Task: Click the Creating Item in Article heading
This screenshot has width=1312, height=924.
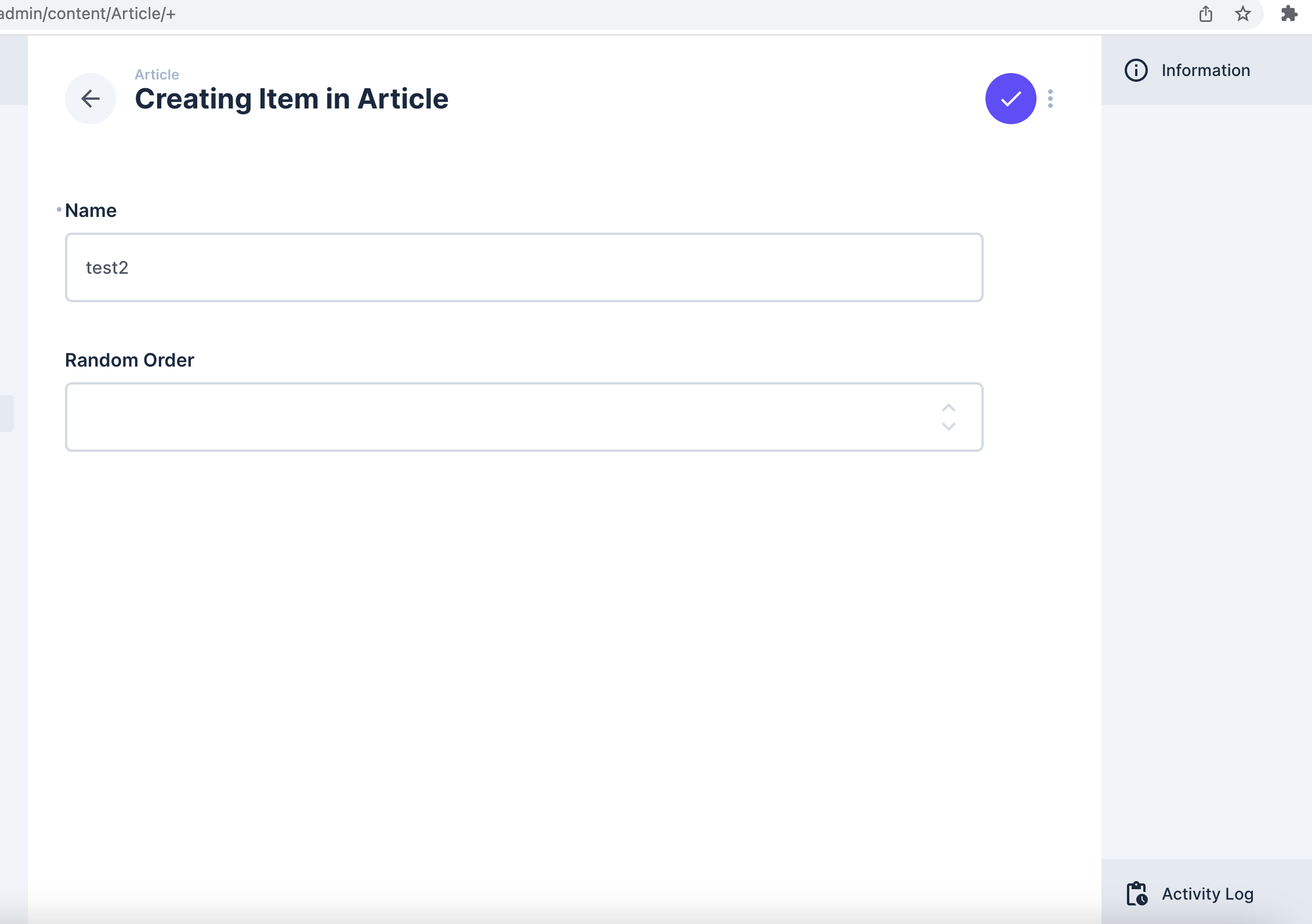Action: click(x=291, y=99)
